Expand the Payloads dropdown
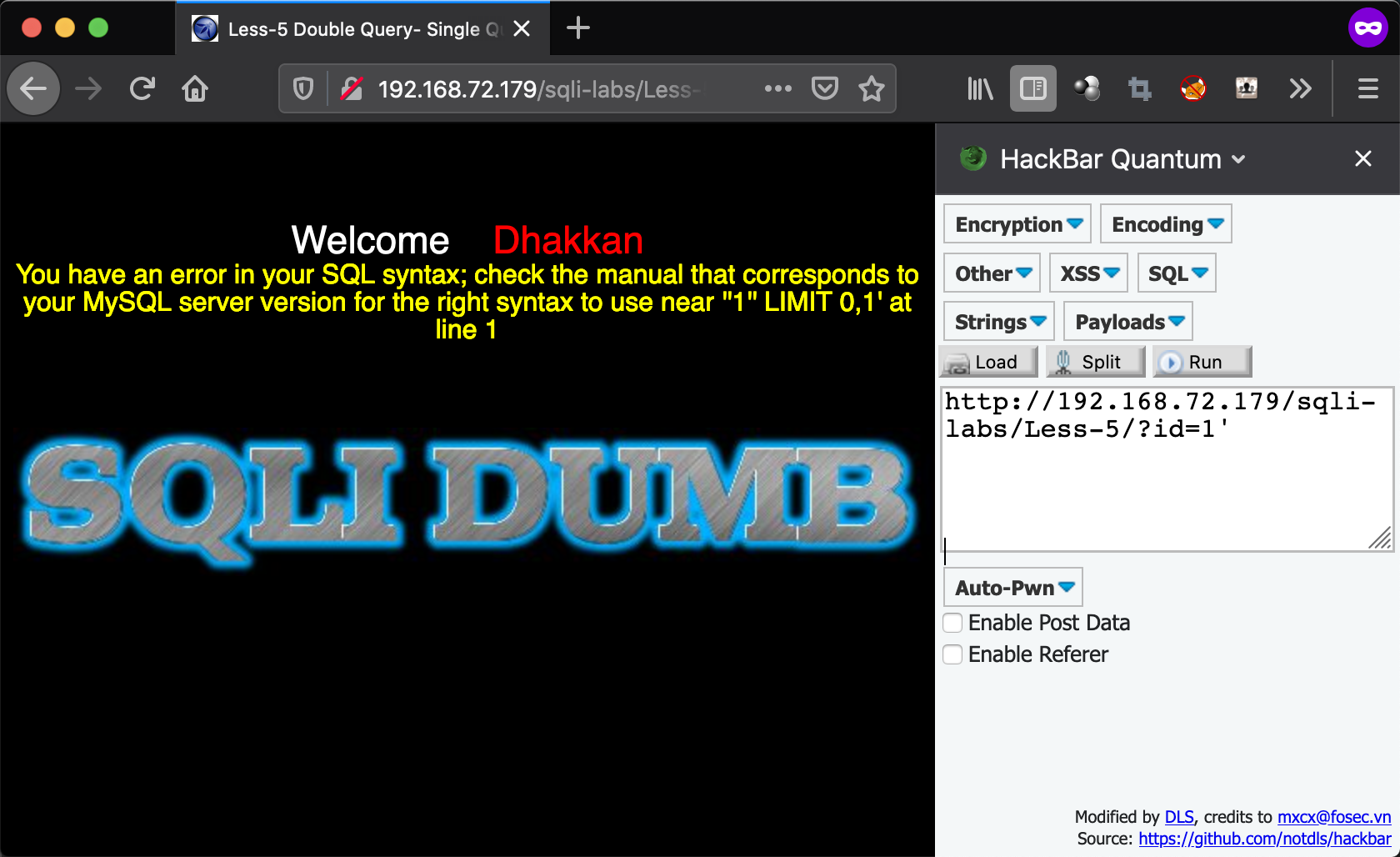 pyautogui.click(x=1128, y=322)
